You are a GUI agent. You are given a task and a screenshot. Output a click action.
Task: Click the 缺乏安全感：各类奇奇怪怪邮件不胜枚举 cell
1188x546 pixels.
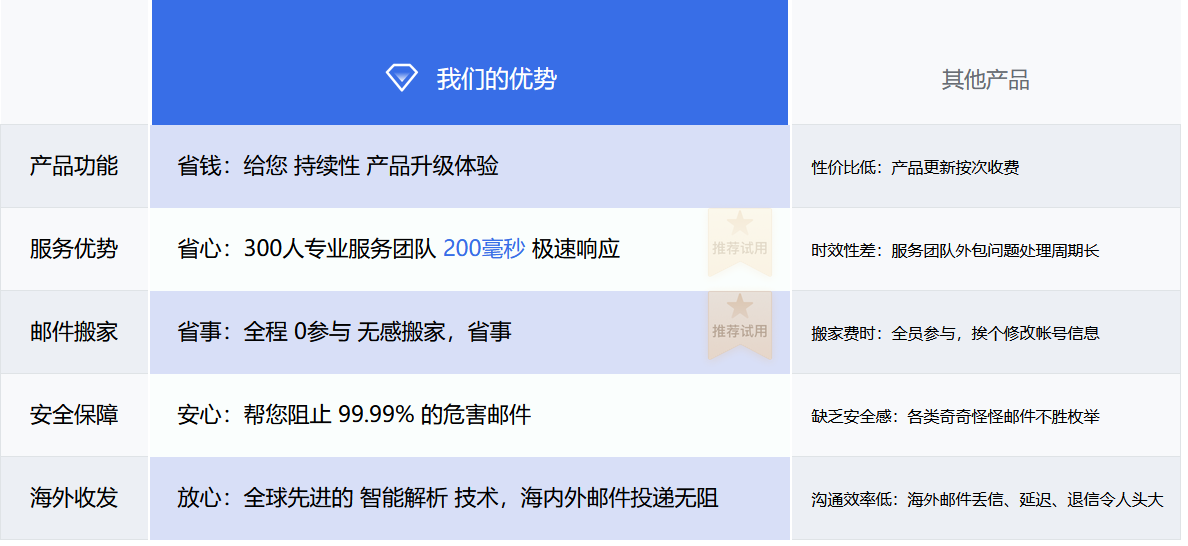986,416
